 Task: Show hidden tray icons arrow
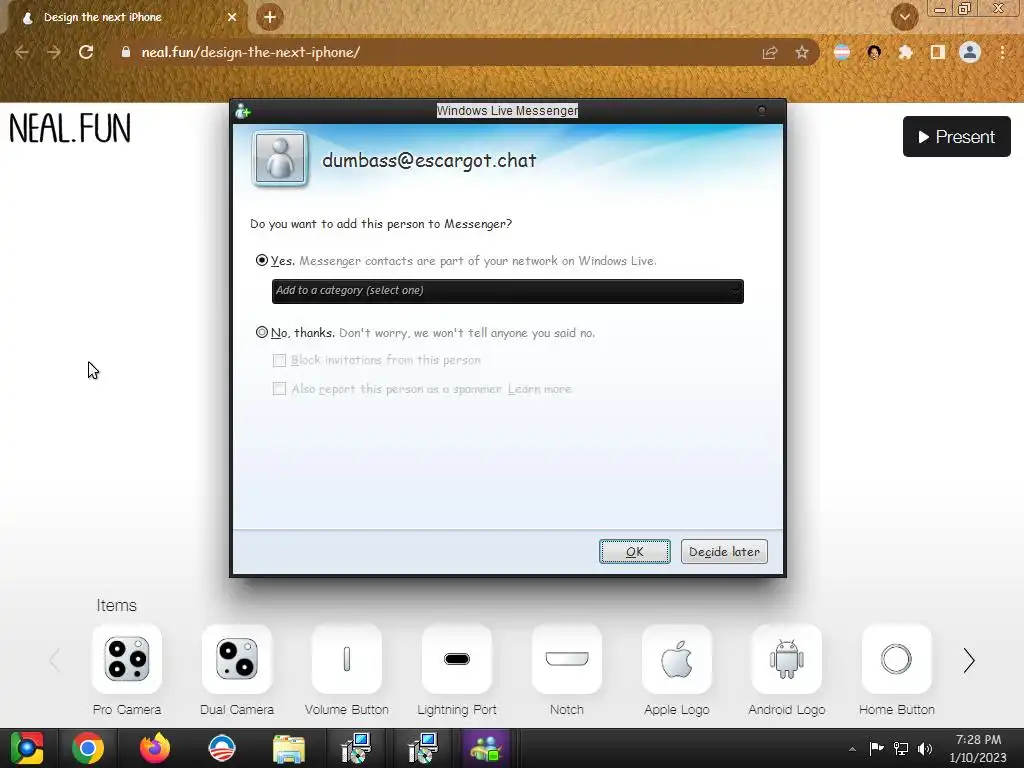852,749
